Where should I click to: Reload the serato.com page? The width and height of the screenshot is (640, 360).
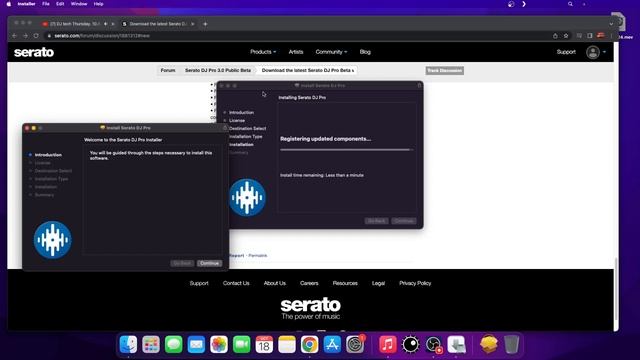point(36,36)
